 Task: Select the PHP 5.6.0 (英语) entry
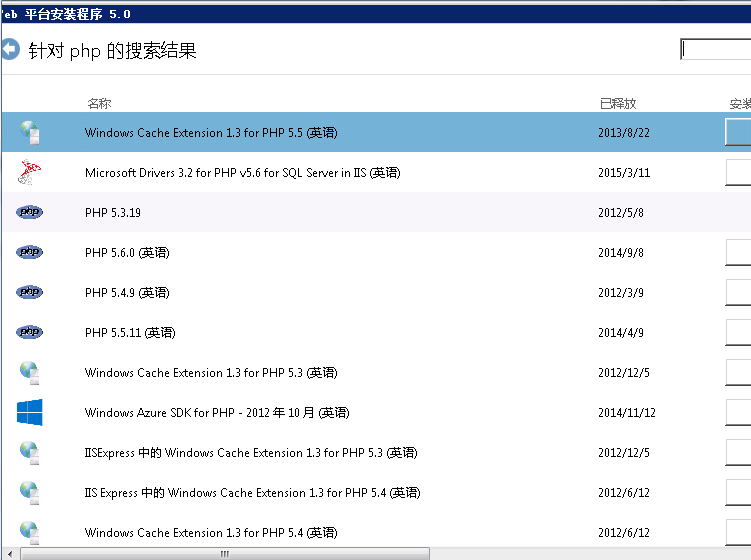coord(127,252)
